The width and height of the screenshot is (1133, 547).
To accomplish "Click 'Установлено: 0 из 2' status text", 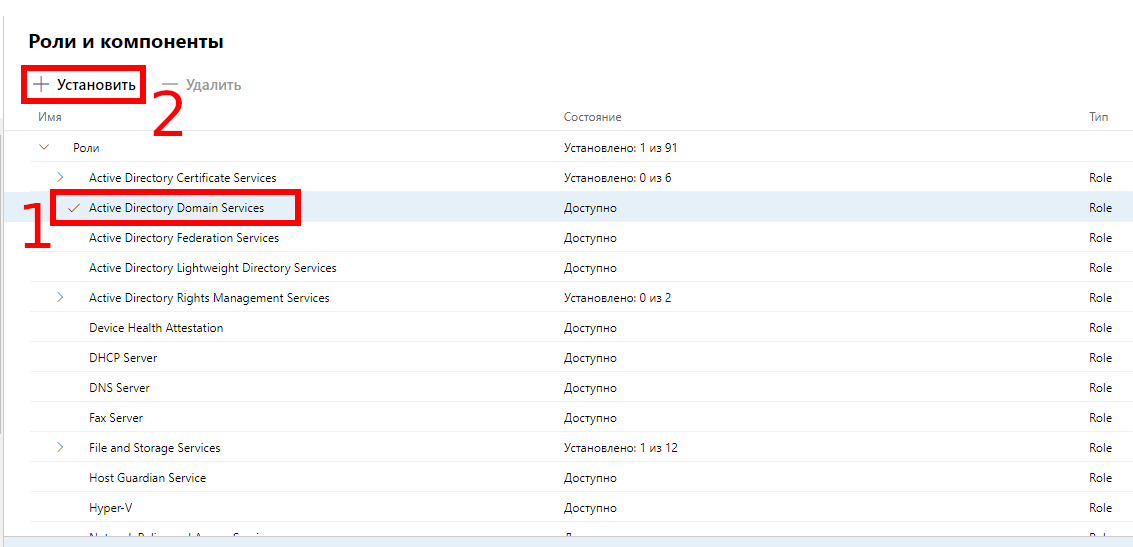I will click(617, 298).
